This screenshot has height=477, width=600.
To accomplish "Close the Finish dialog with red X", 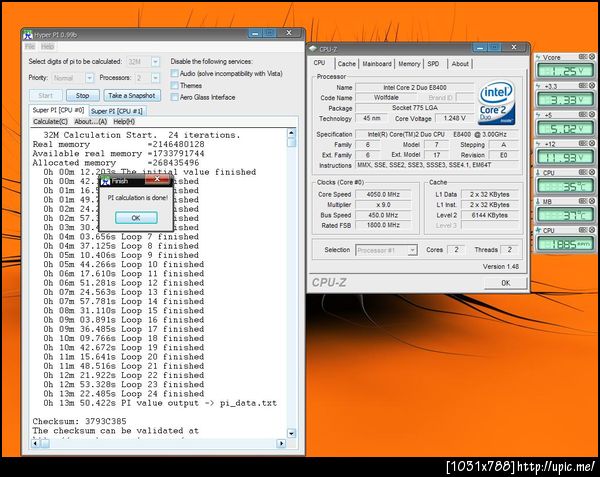I will pos(157,179).
